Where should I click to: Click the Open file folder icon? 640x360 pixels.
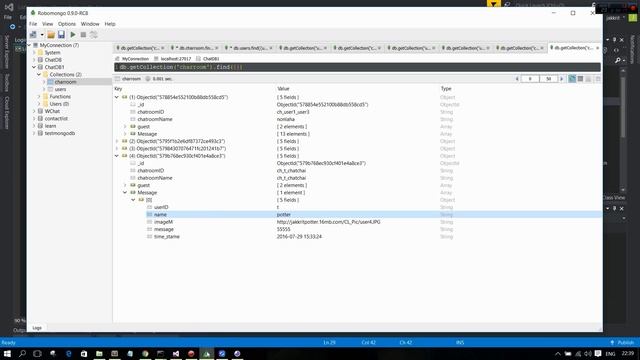point(51,35)
